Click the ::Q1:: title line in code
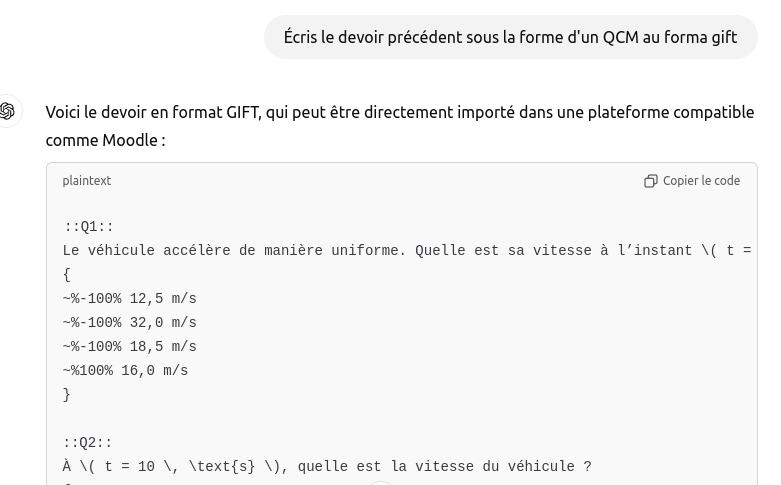The width and height of the screenshot is (781, 485). tap(88, 227)
